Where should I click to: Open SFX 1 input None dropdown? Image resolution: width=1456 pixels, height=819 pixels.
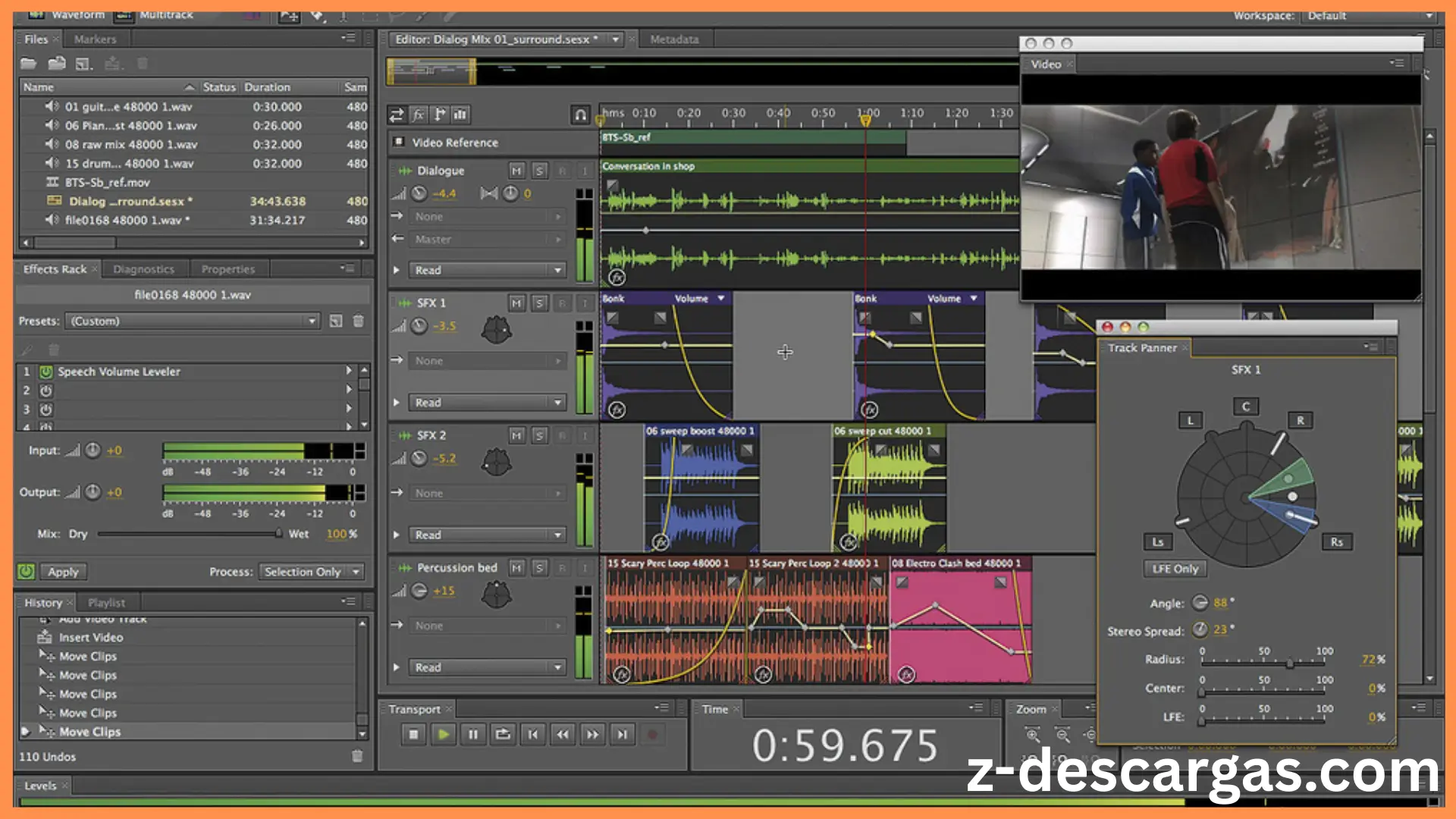tap(488, 361)
